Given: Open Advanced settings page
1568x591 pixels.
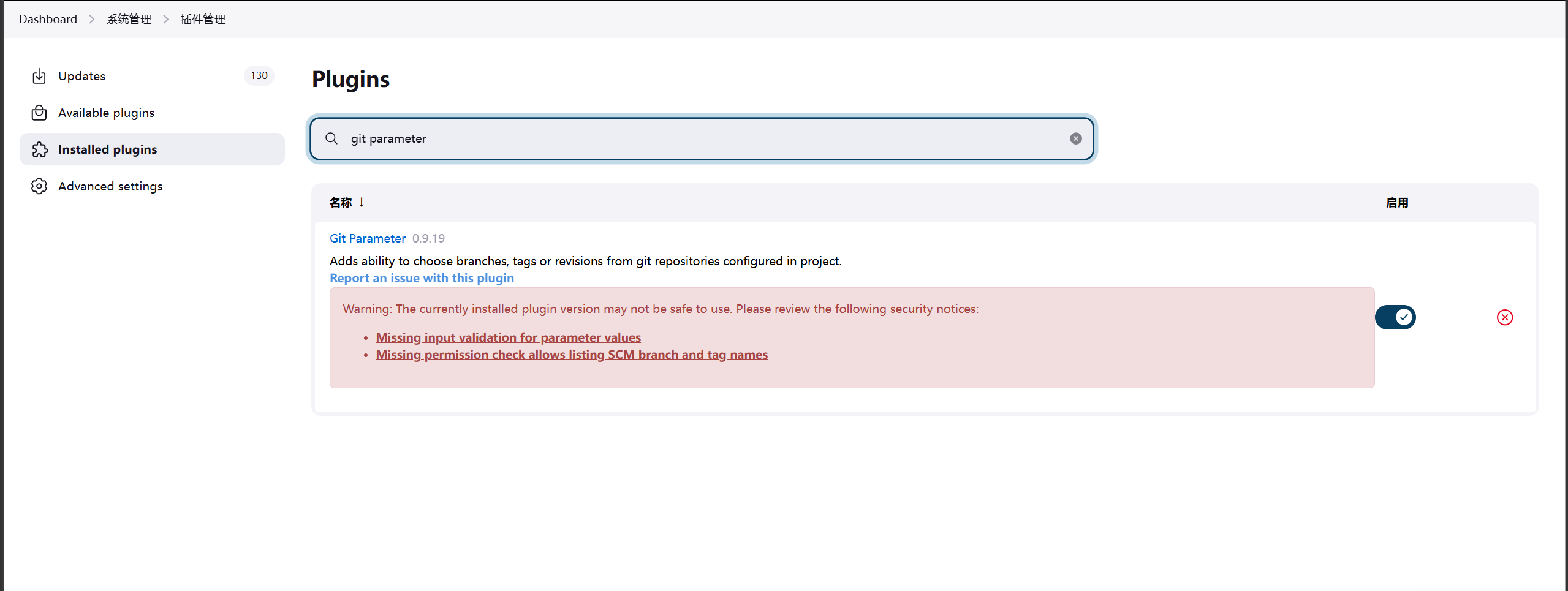Looking at the screenshot, I should click(152, 186).
